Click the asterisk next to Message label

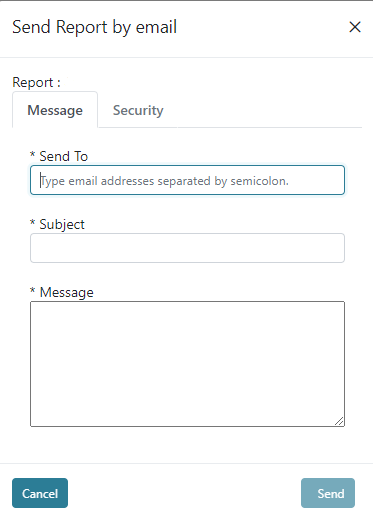click(32, 290)
